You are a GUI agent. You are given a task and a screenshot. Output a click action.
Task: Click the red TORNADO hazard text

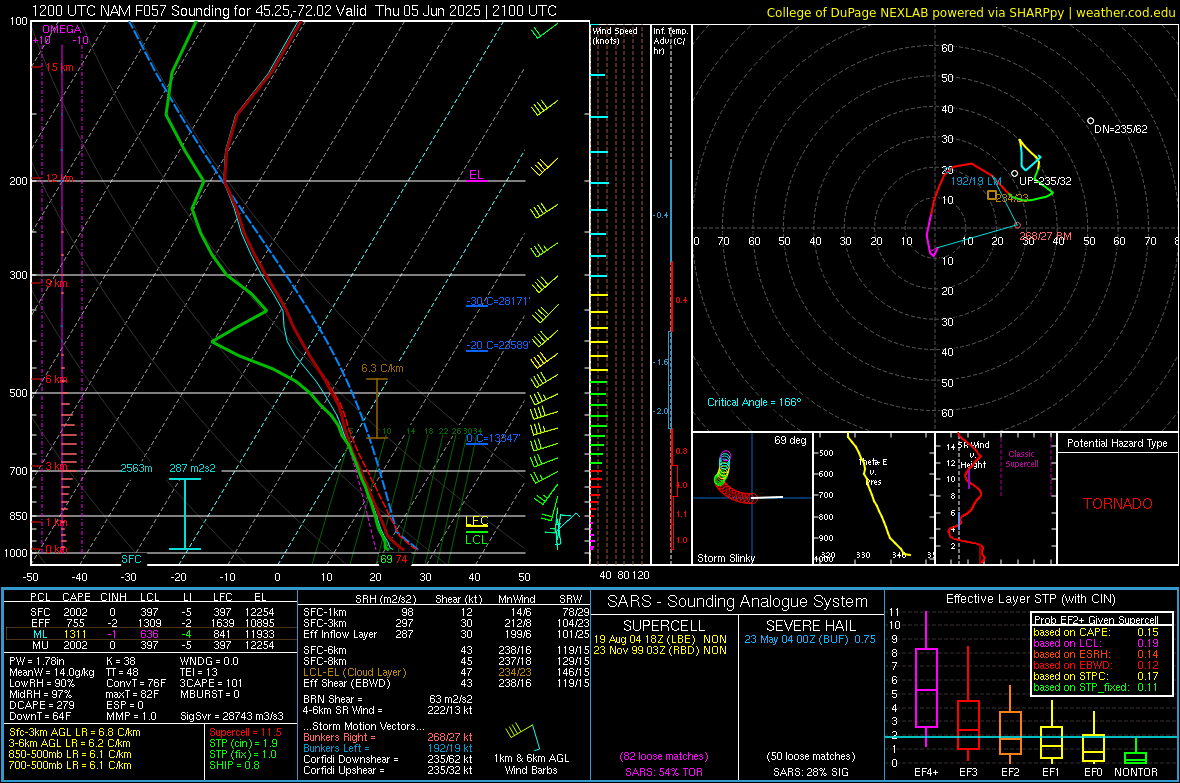(x=1118, y=504)
